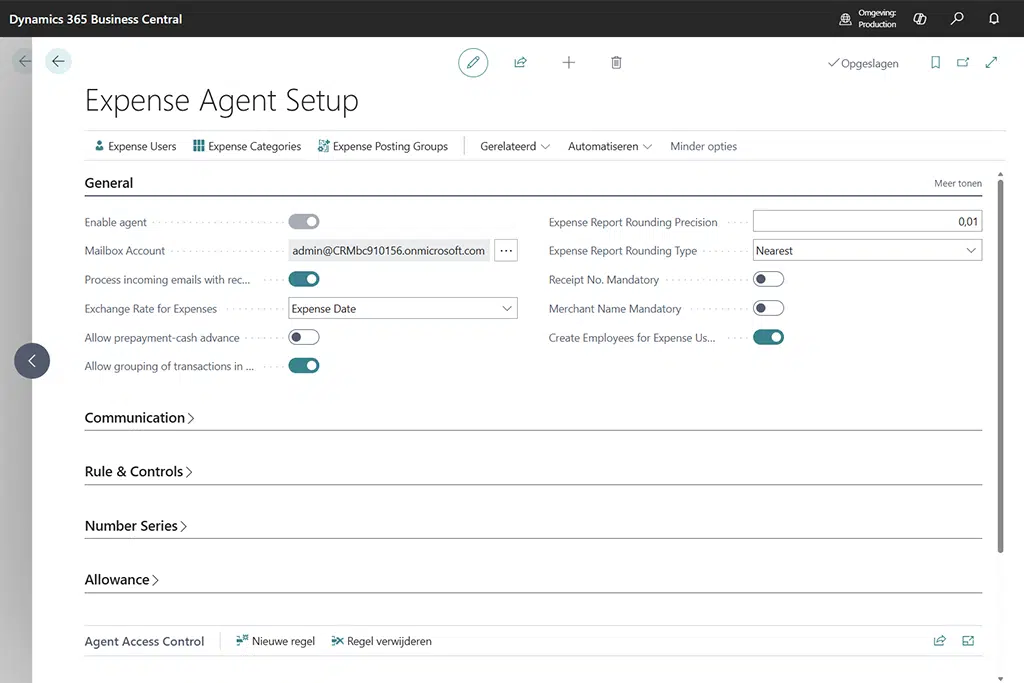
Task: Expand the Number Series section
Action: tap(136, 526)
